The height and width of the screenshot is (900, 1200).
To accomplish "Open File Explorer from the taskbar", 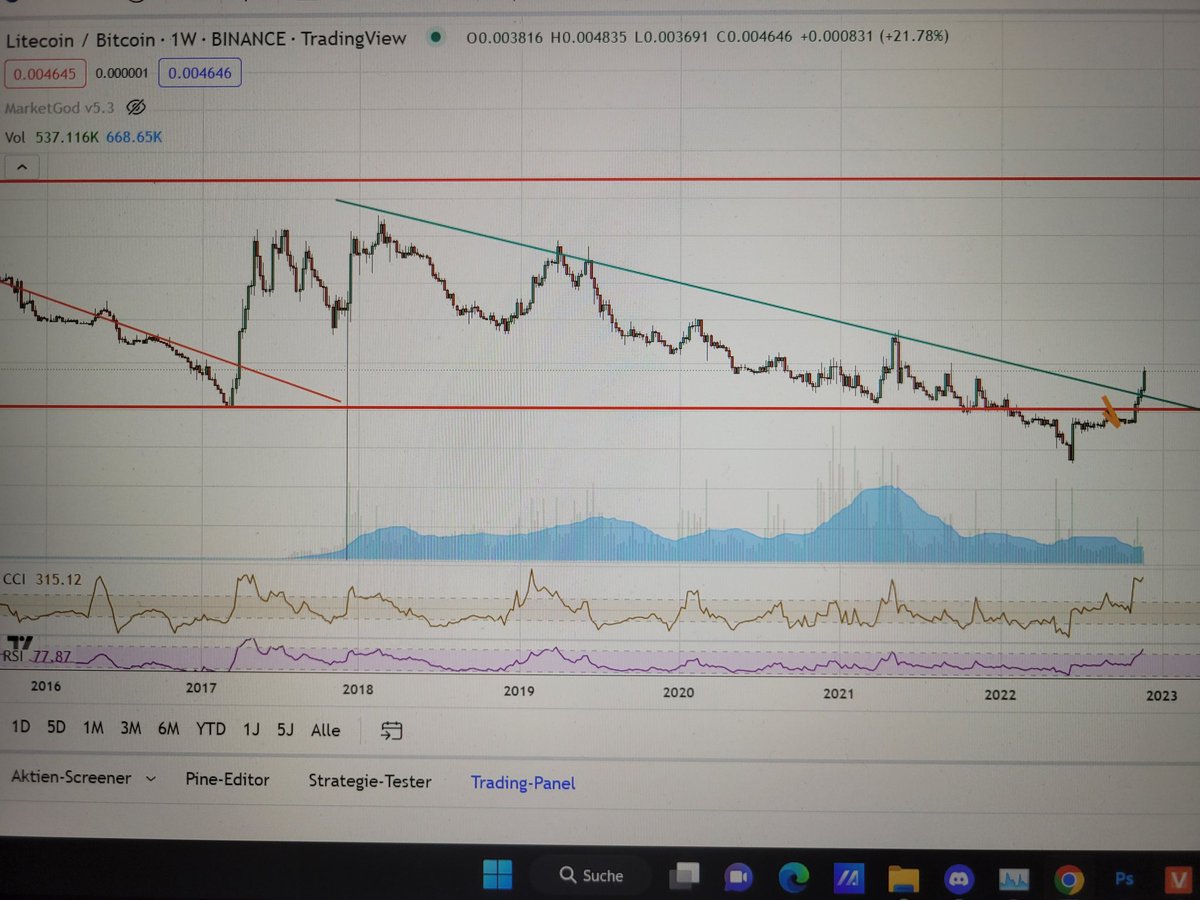I will [904, 879].
